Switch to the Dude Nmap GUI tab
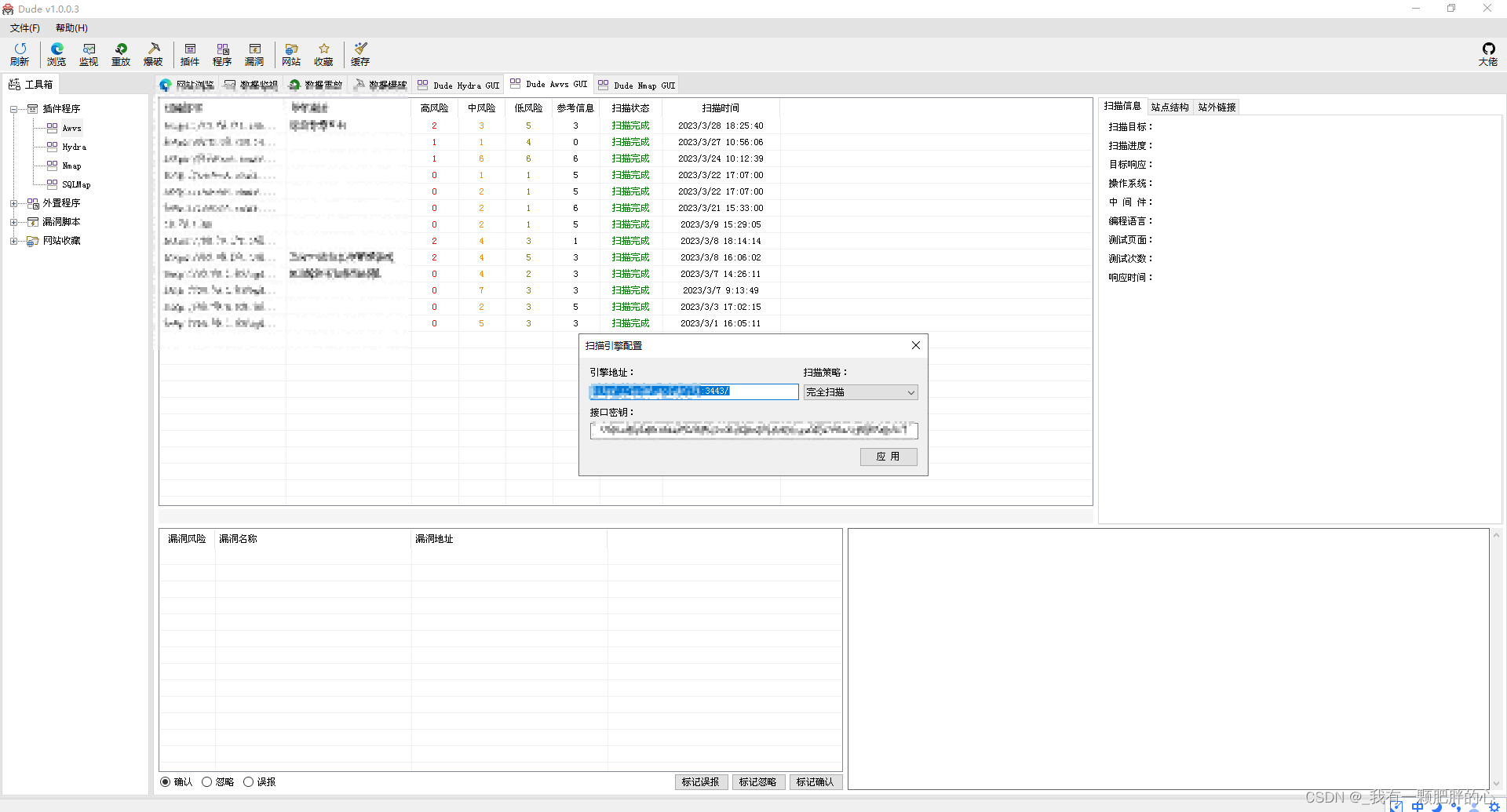This screenshot has height=812, width=1507. (637, 86)
